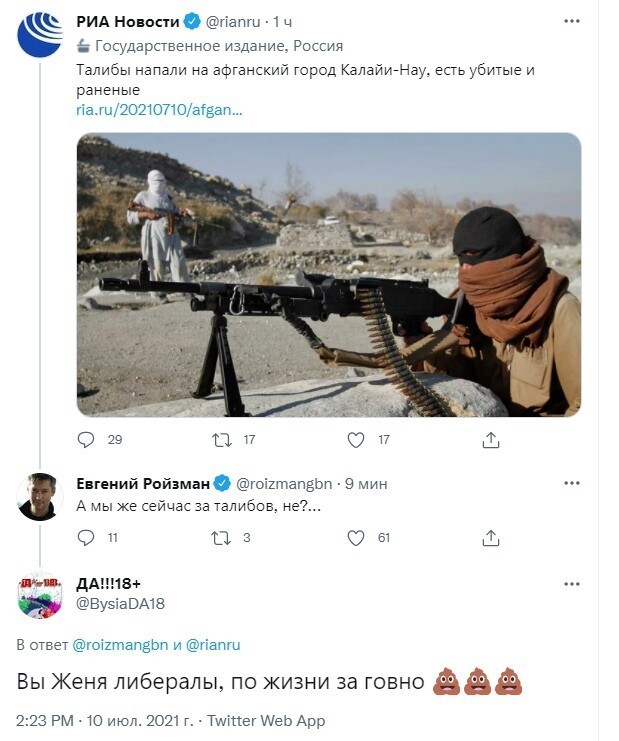Reply to the РИА Новости tweet
Screen dimensions: 619x741
(86, 440)
